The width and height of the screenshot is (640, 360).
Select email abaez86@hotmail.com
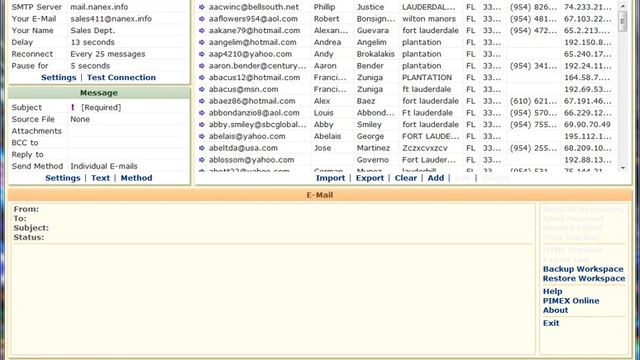tap(252, 101)
